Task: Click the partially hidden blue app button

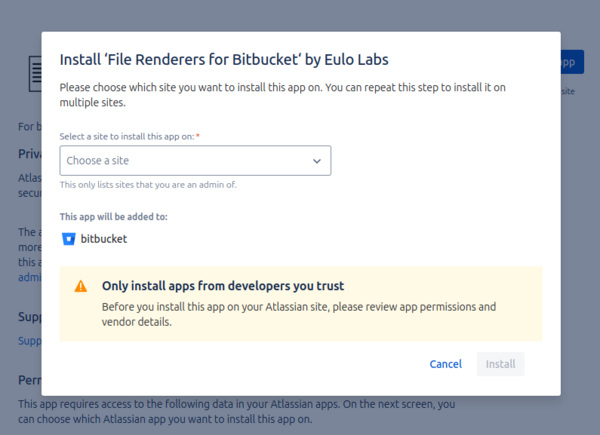Action: click(x=570, y=62)
